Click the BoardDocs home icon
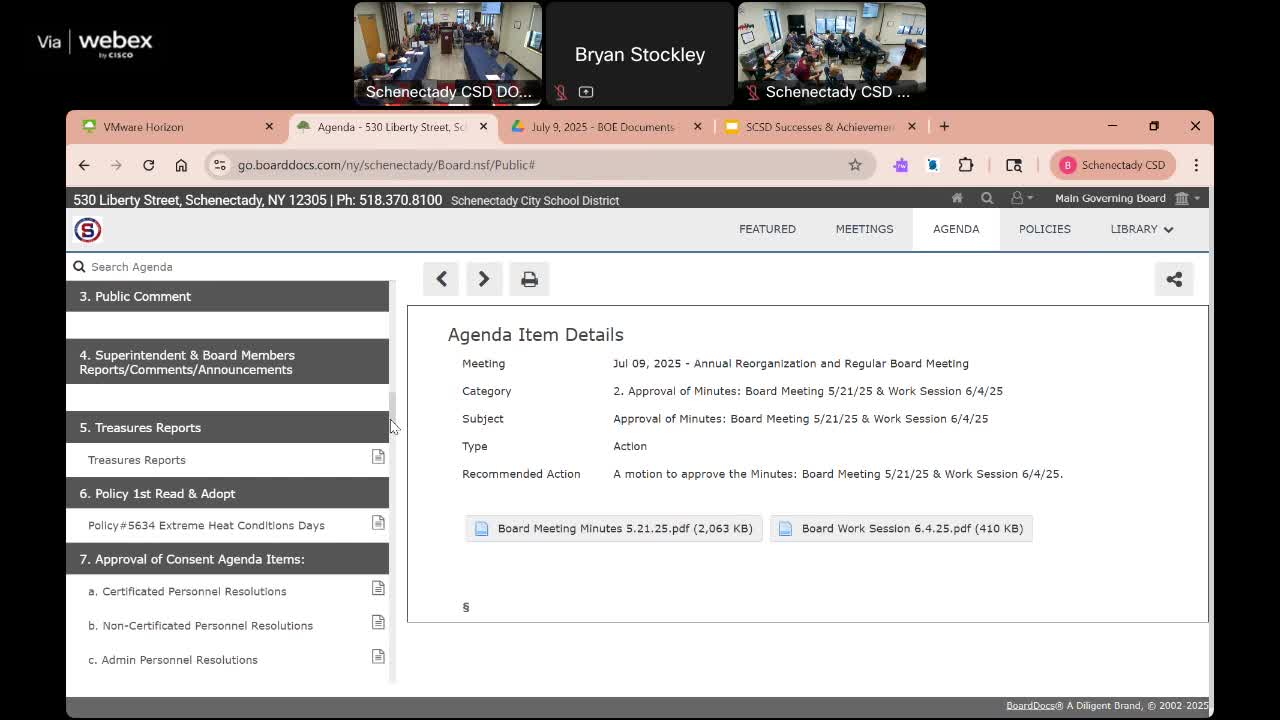The width and height of the screenshot is (1280, 720). 957,198
